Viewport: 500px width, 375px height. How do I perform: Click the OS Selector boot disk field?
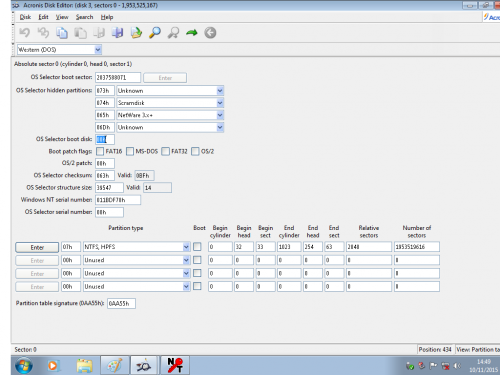point(105,139)
